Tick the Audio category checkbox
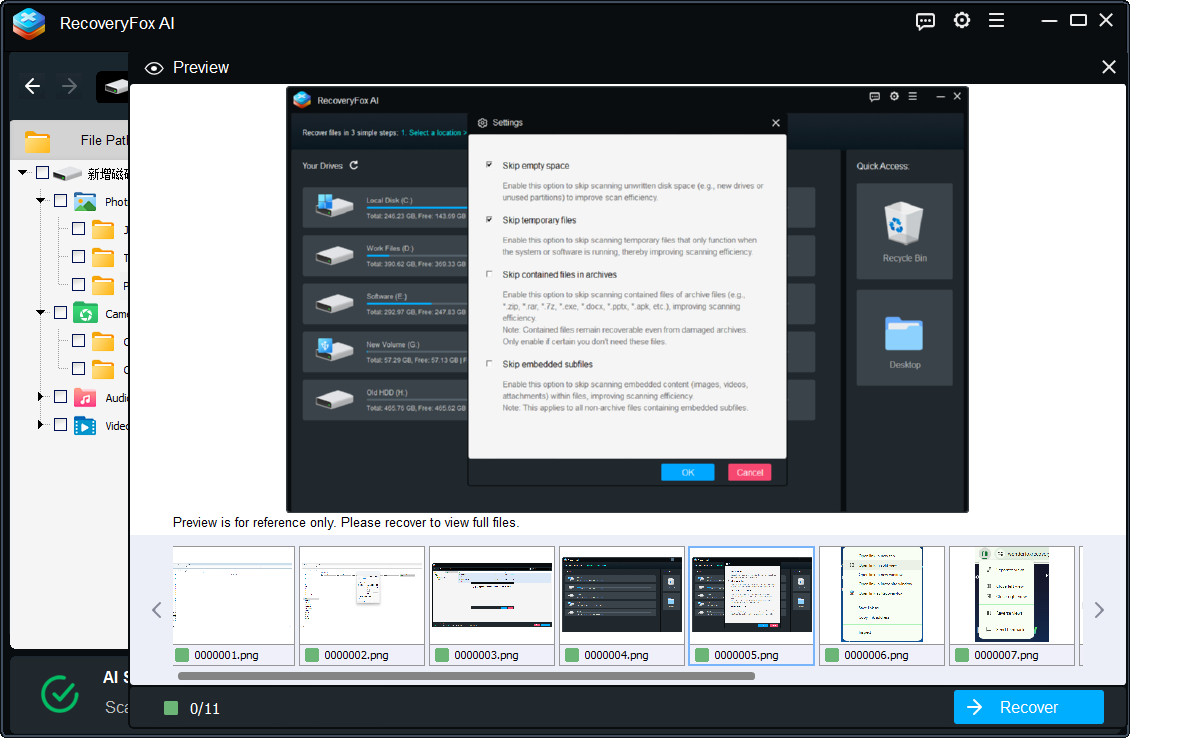The height and width of the screenshot is (750, 1200). pos(60,397)
